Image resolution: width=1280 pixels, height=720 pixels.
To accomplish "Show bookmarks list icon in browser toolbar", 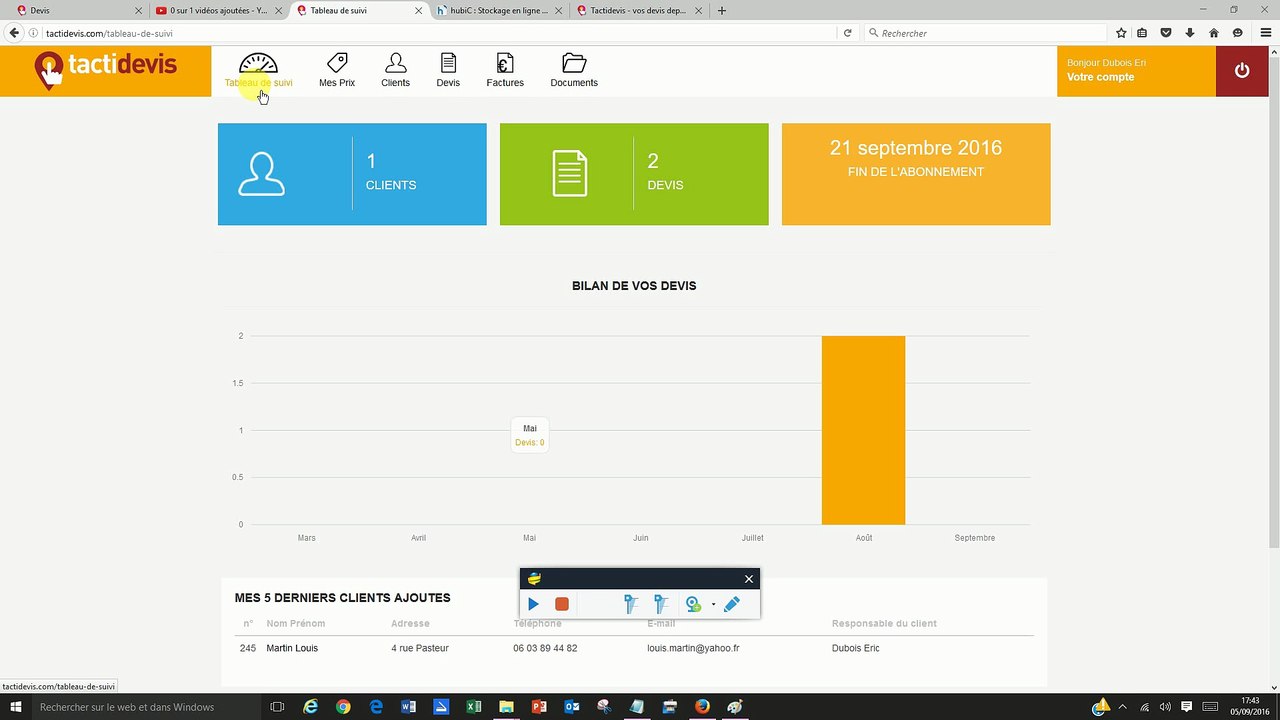I will pyautogui.click(x=1143, y=33).
